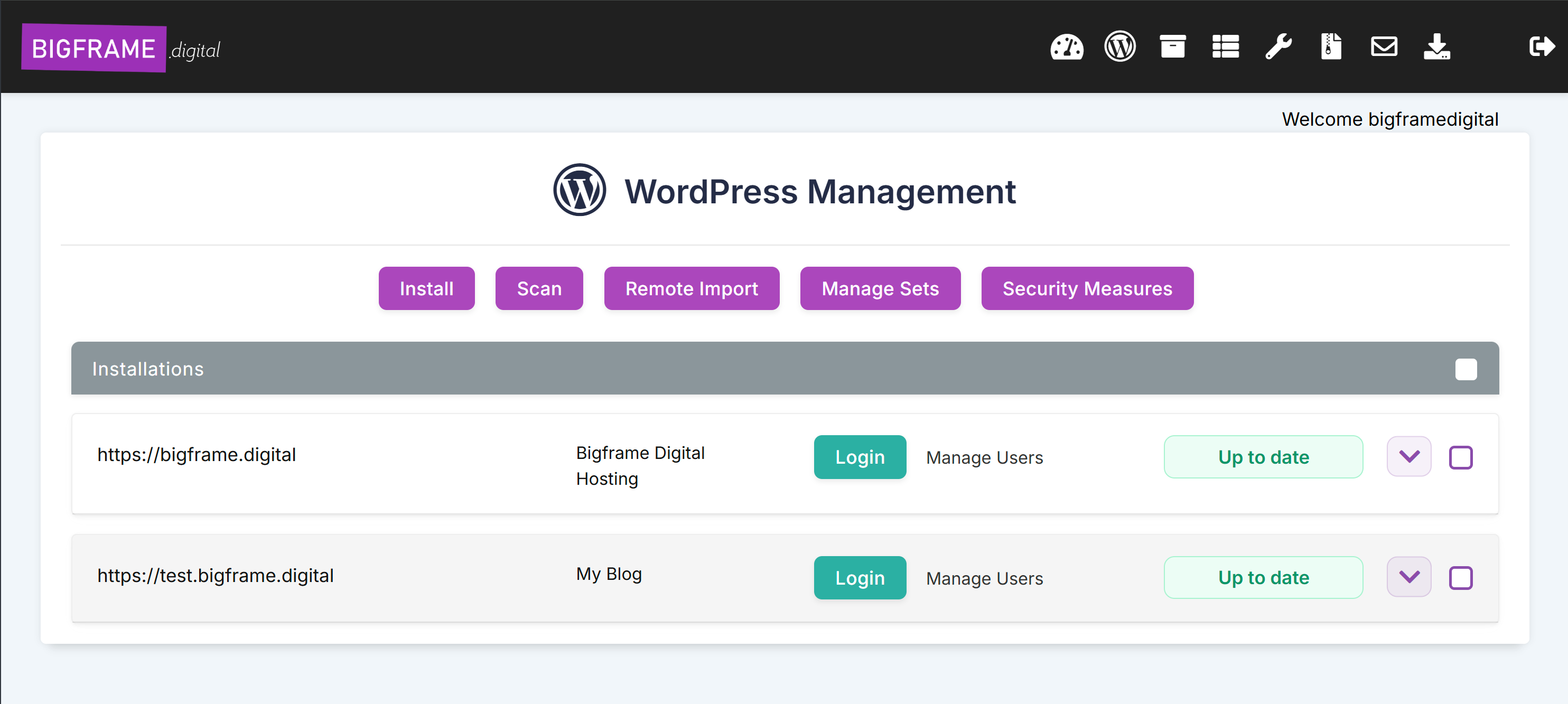Screen dimensions: 1568x704
Task: Click the My Blog site title
Action: coord(609,574)
